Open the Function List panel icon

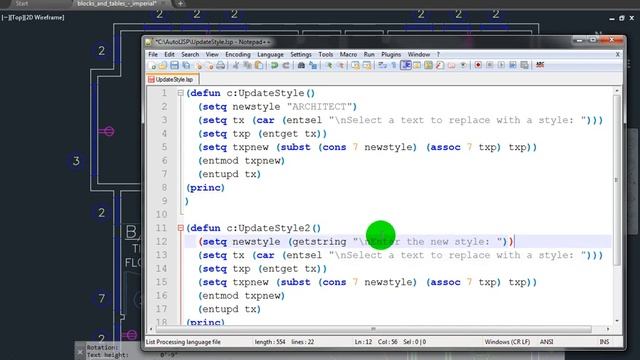coord(440,65)
